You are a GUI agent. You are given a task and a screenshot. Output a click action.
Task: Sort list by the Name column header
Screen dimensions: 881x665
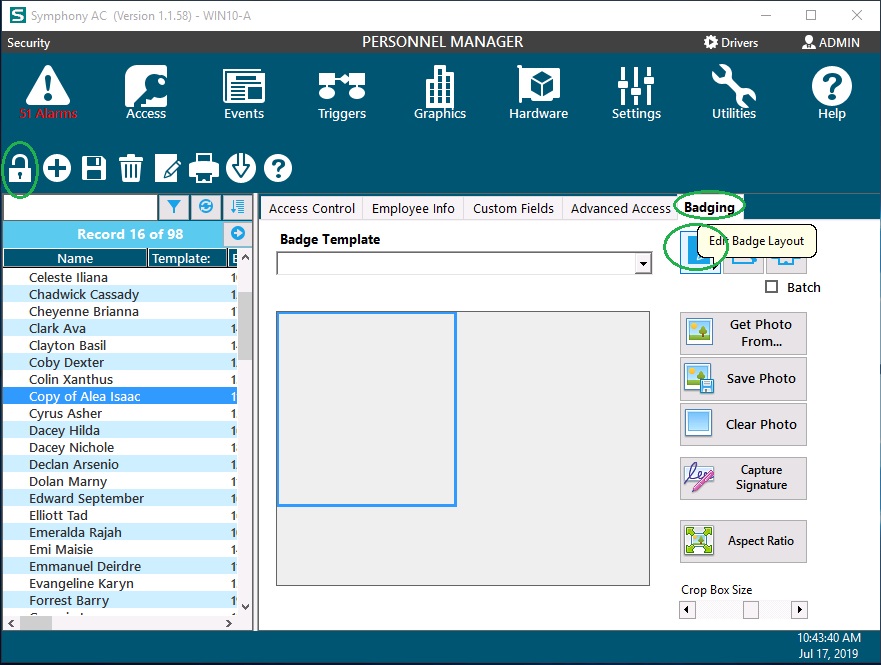75,258
